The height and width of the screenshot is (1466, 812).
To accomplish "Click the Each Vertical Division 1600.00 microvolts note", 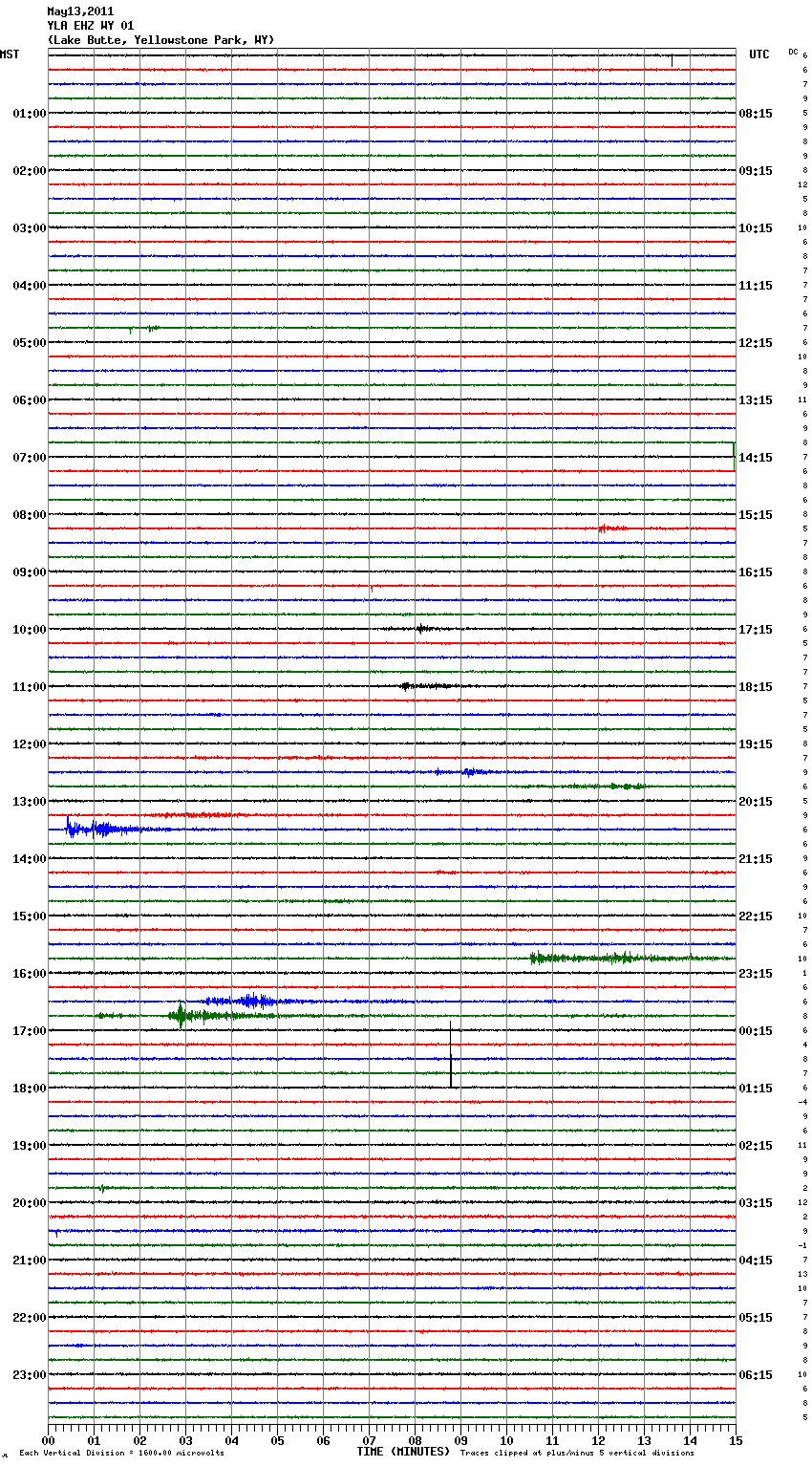I will tap(121, 1454).
